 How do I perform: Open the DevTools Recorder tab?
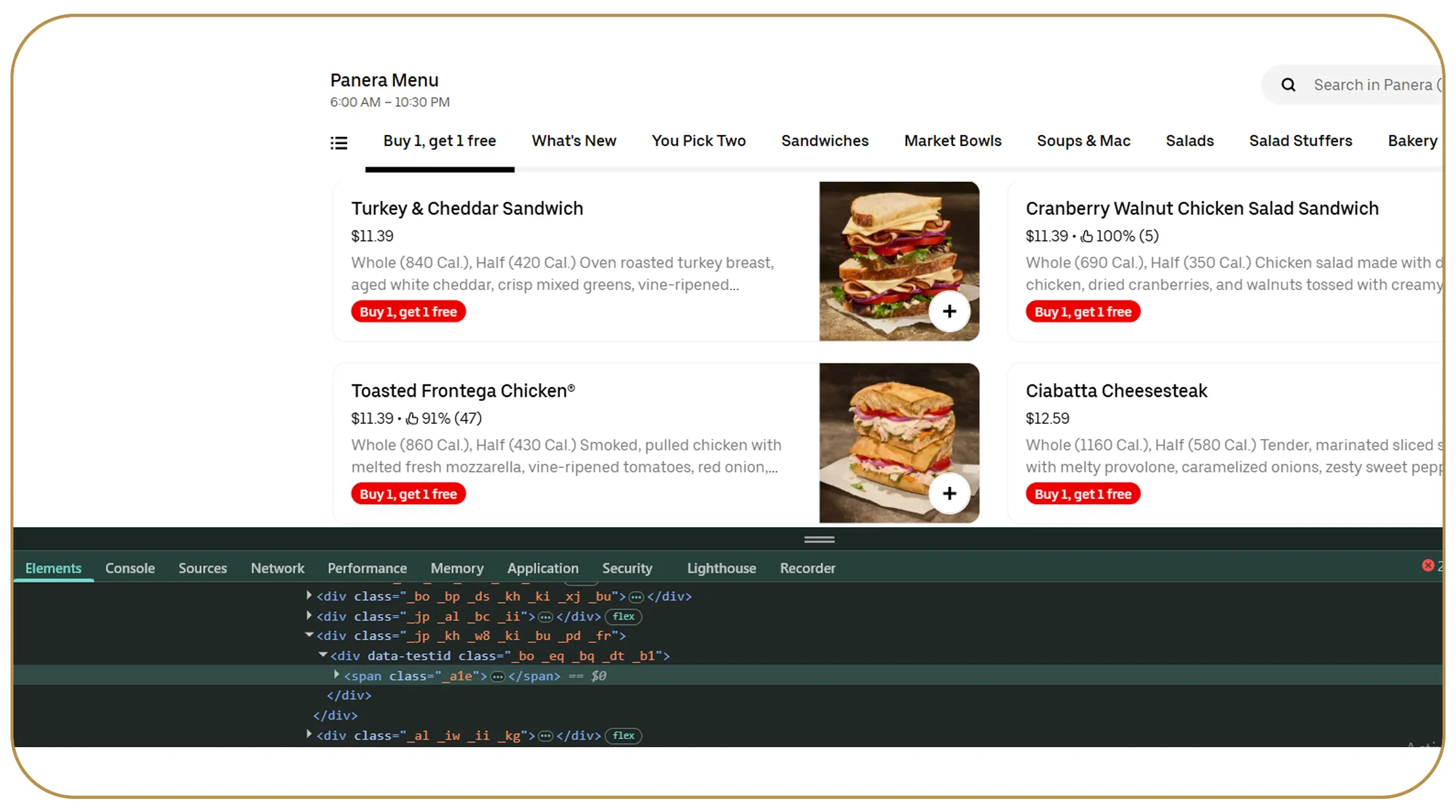(808, 568)
